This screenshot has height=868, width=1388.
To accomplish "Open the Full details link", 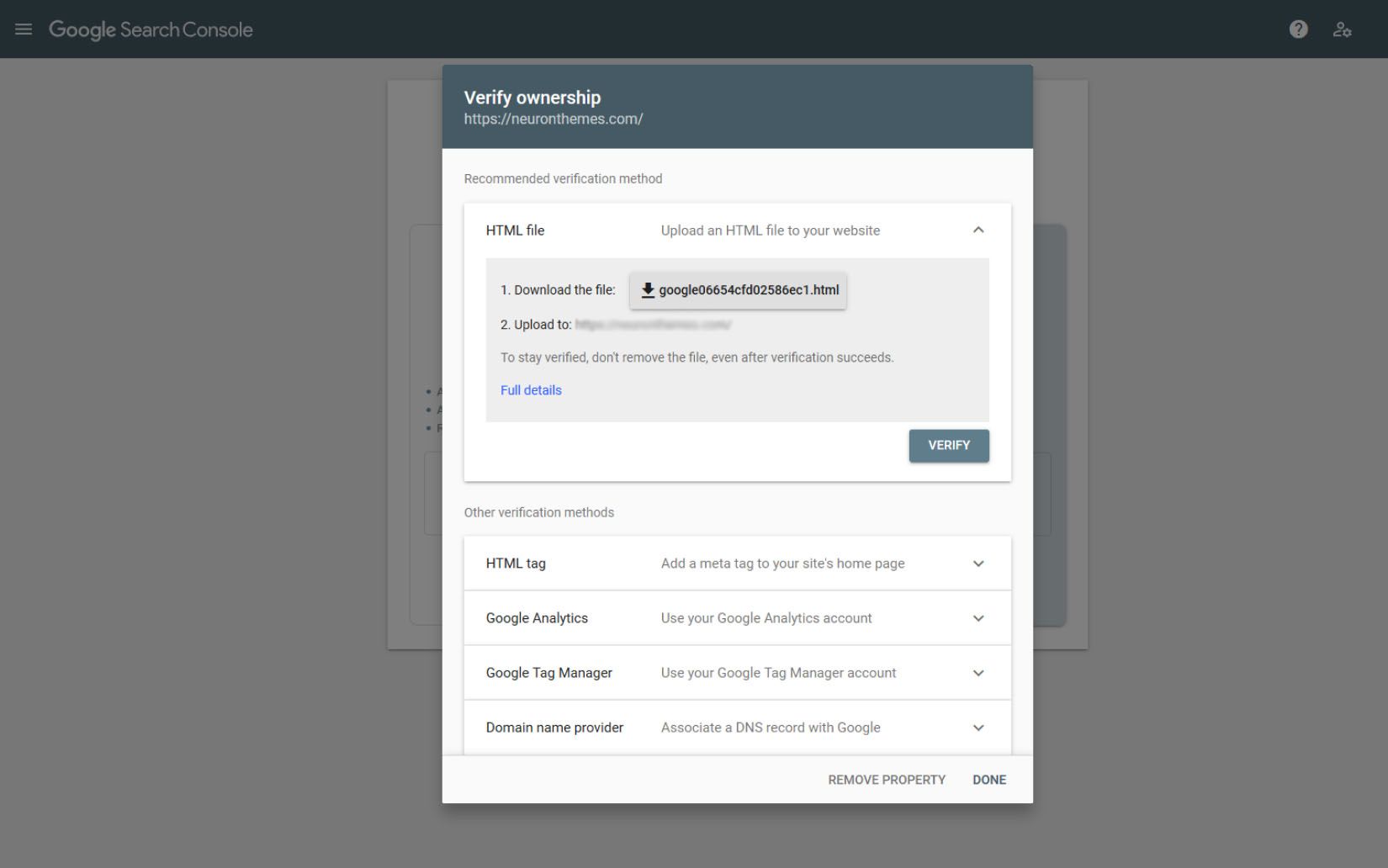I will [531, 389].
